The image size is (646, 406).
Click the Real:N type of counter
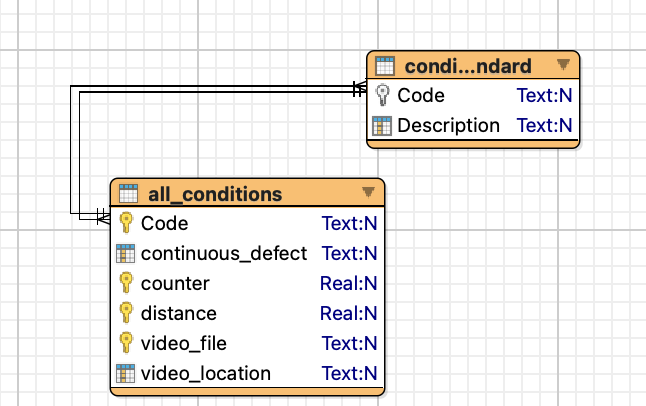[349, 283]
